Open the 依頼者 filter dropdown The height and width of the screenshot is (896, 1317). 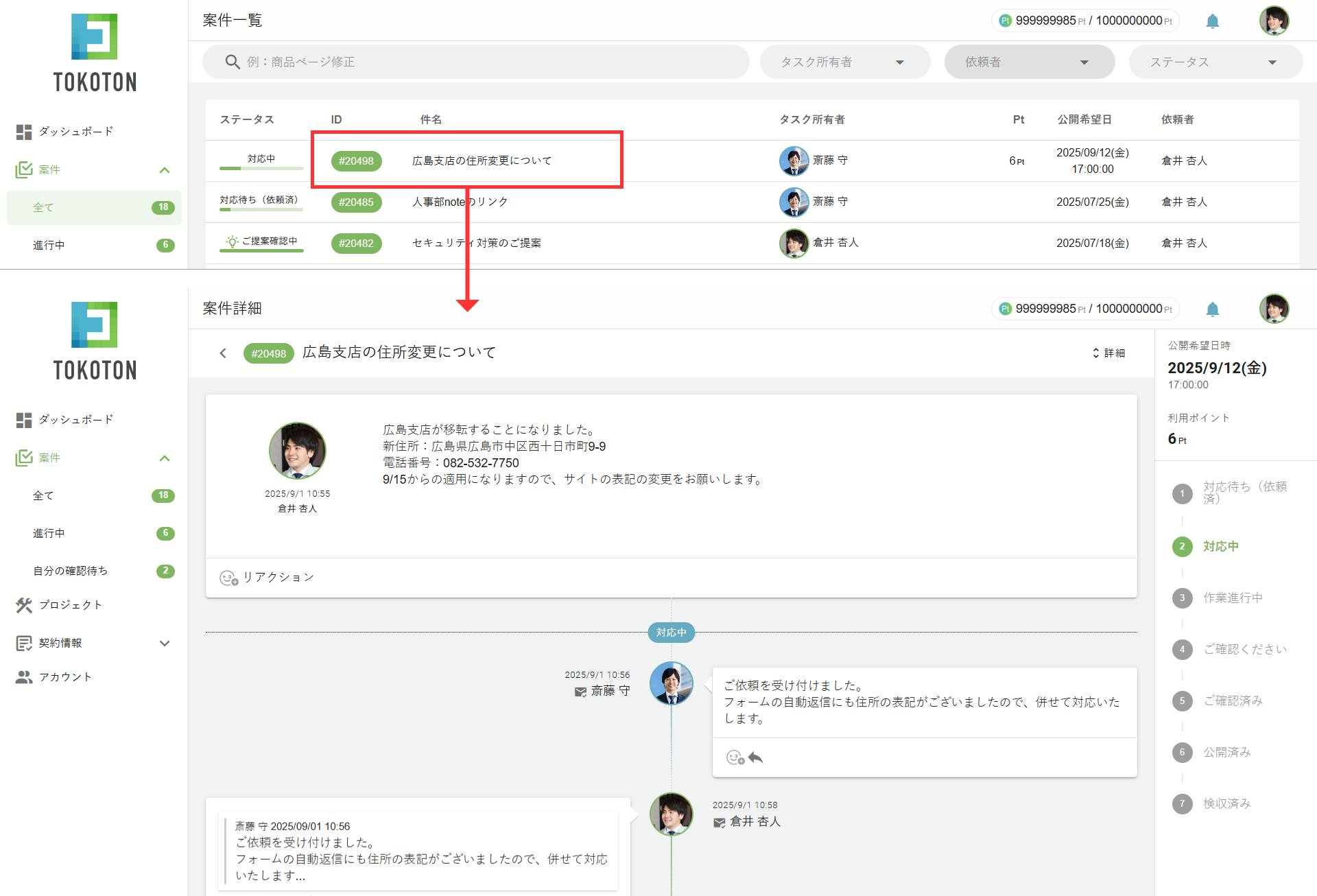[x=1029, y=62]
